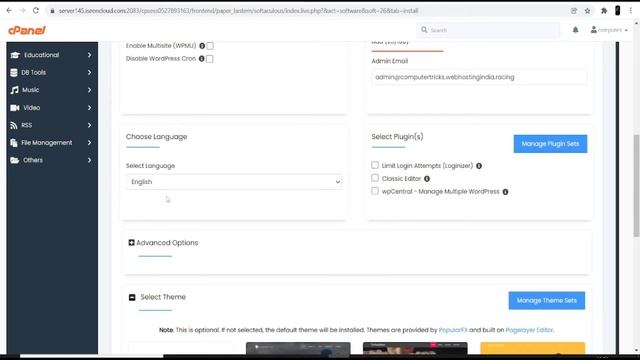Click the vertical page scrollbar
640x360 pixels.
pos(636,186)
